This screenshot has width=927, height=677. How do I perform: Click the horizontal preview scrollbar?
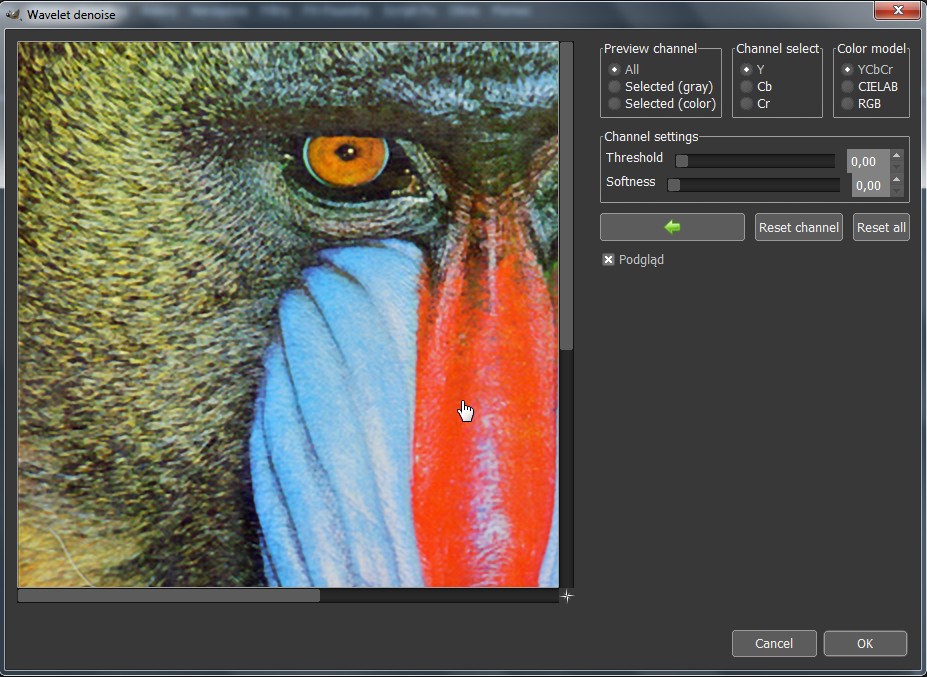tap(169, 596)
